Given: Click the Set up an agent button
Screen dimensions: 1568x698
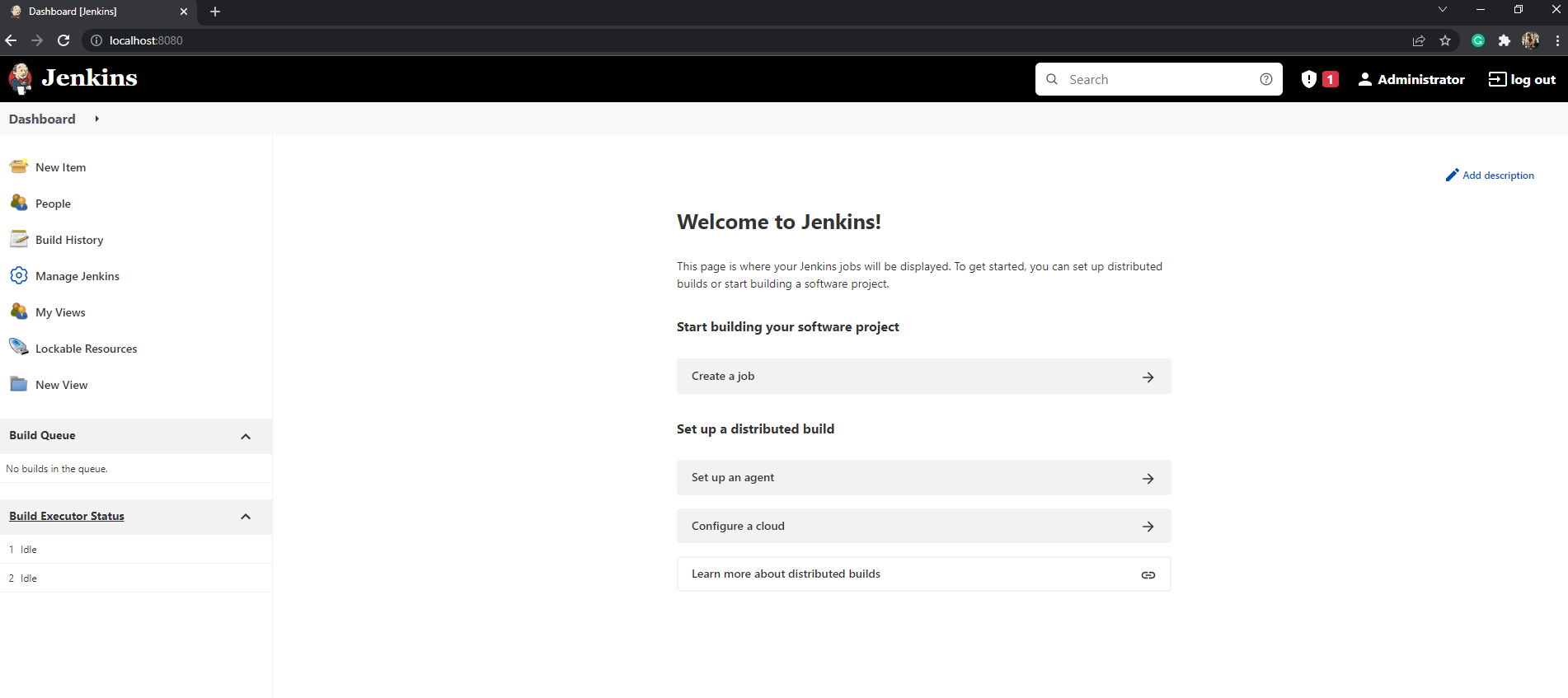Looking at the screenshot, I should click(x=924, y=477).
